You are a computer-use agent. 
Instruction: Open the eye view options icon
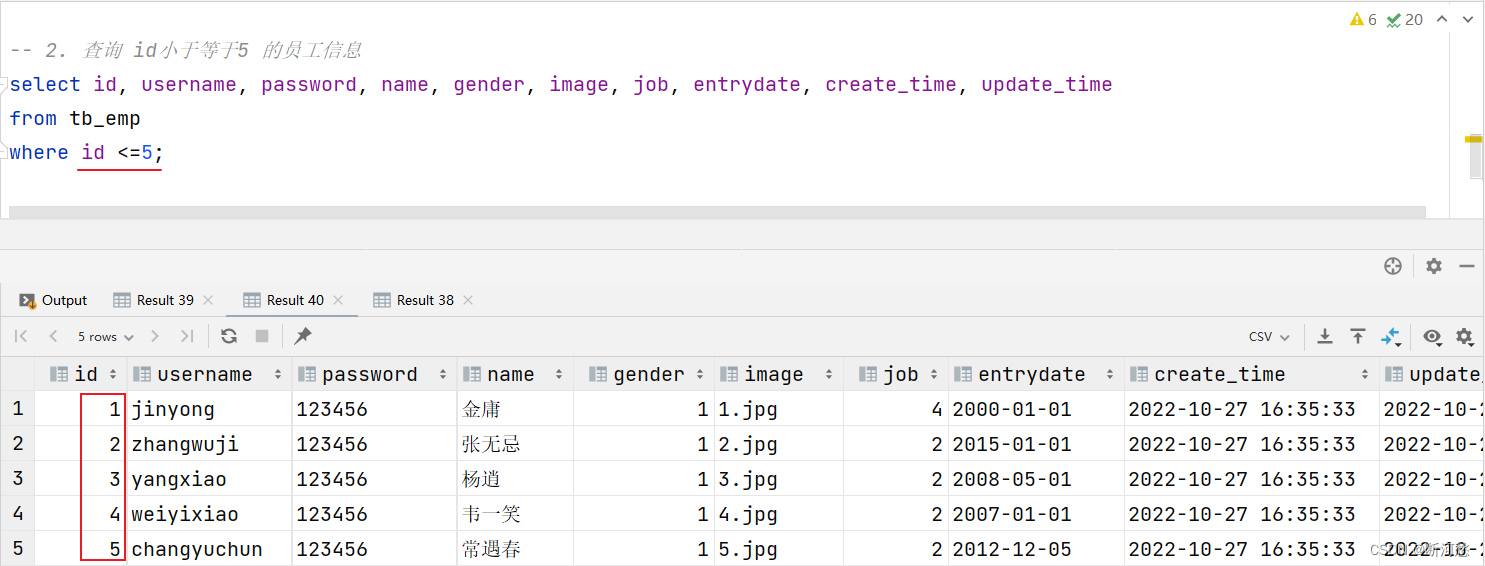click(1433, 337)
